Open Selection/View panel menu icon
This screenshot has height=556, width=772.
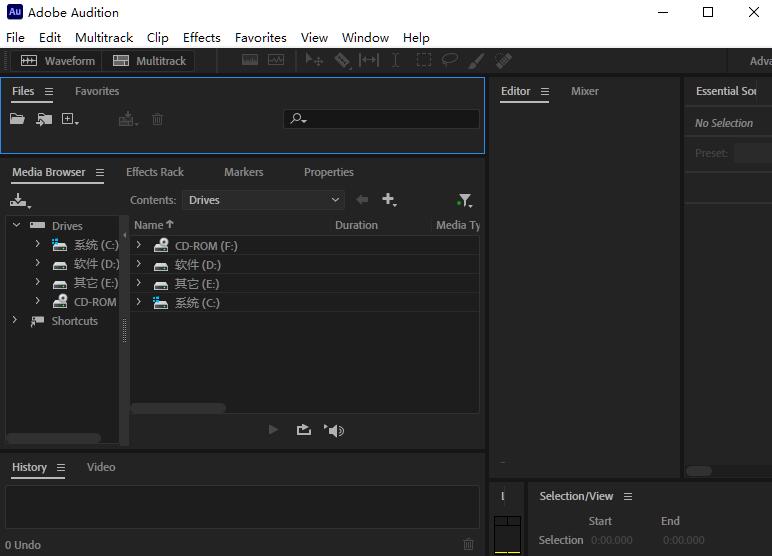[x=628, y=497]
